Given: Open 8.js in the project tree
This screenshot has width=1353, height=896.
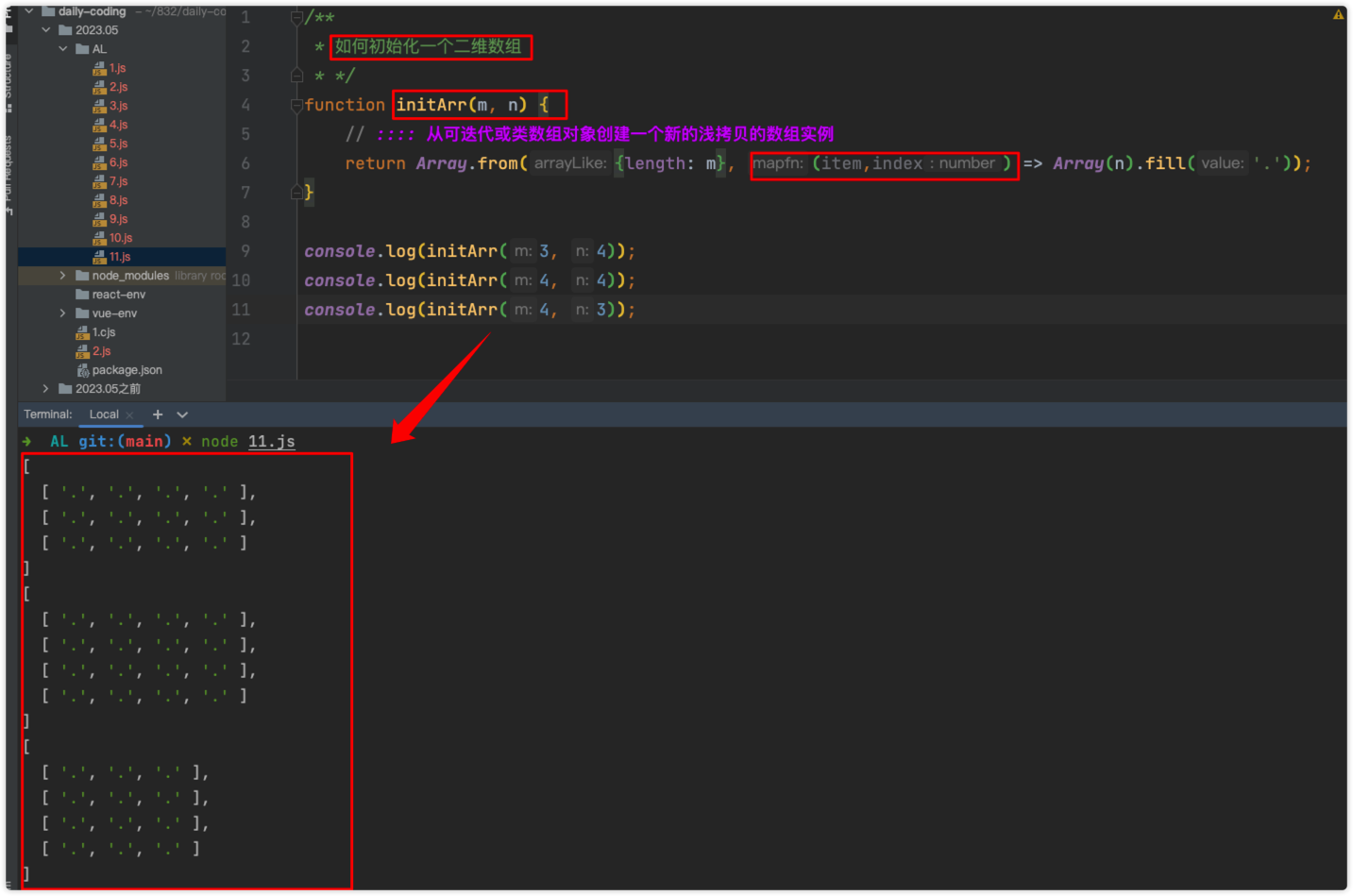Looking at the screenshot, I should (x=118, y=200).
